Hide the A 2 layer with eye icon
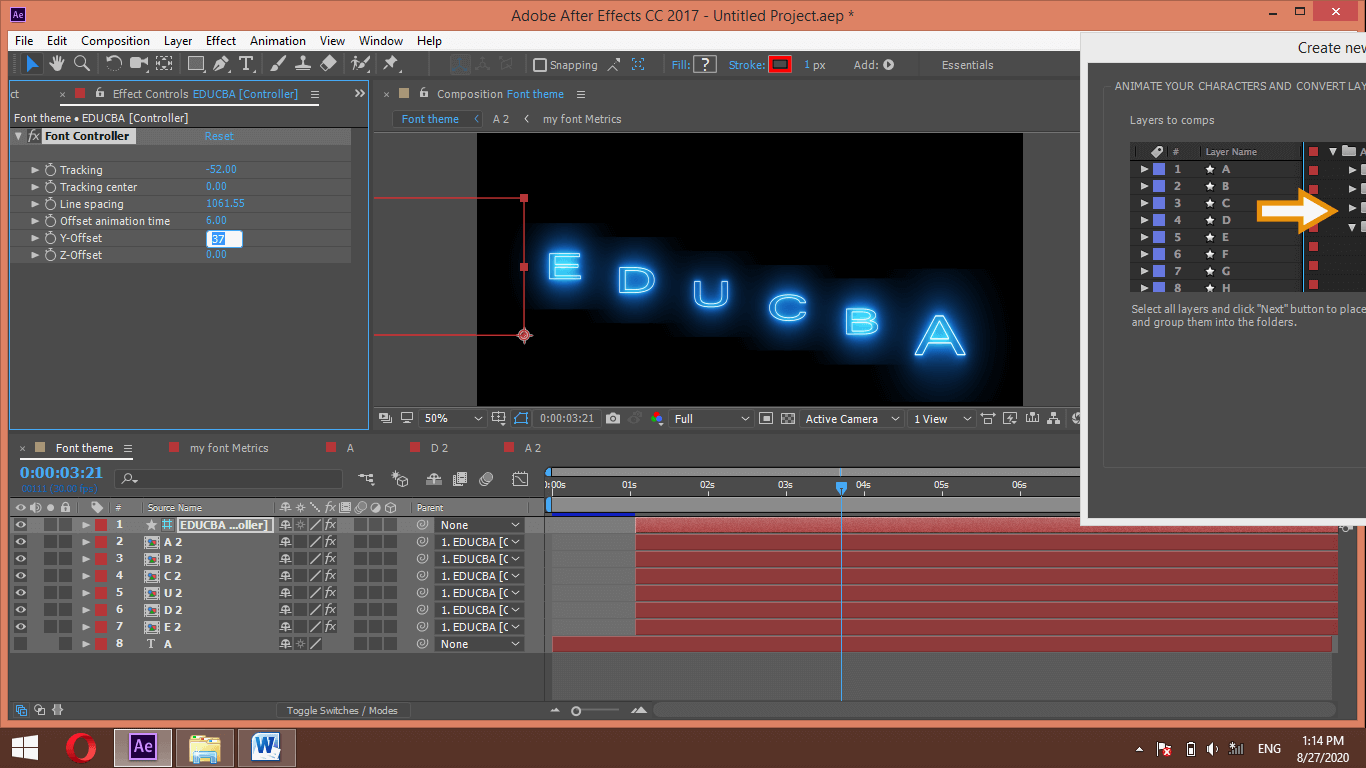This screenshot has width=1366, height=768. tap(20, 542)
